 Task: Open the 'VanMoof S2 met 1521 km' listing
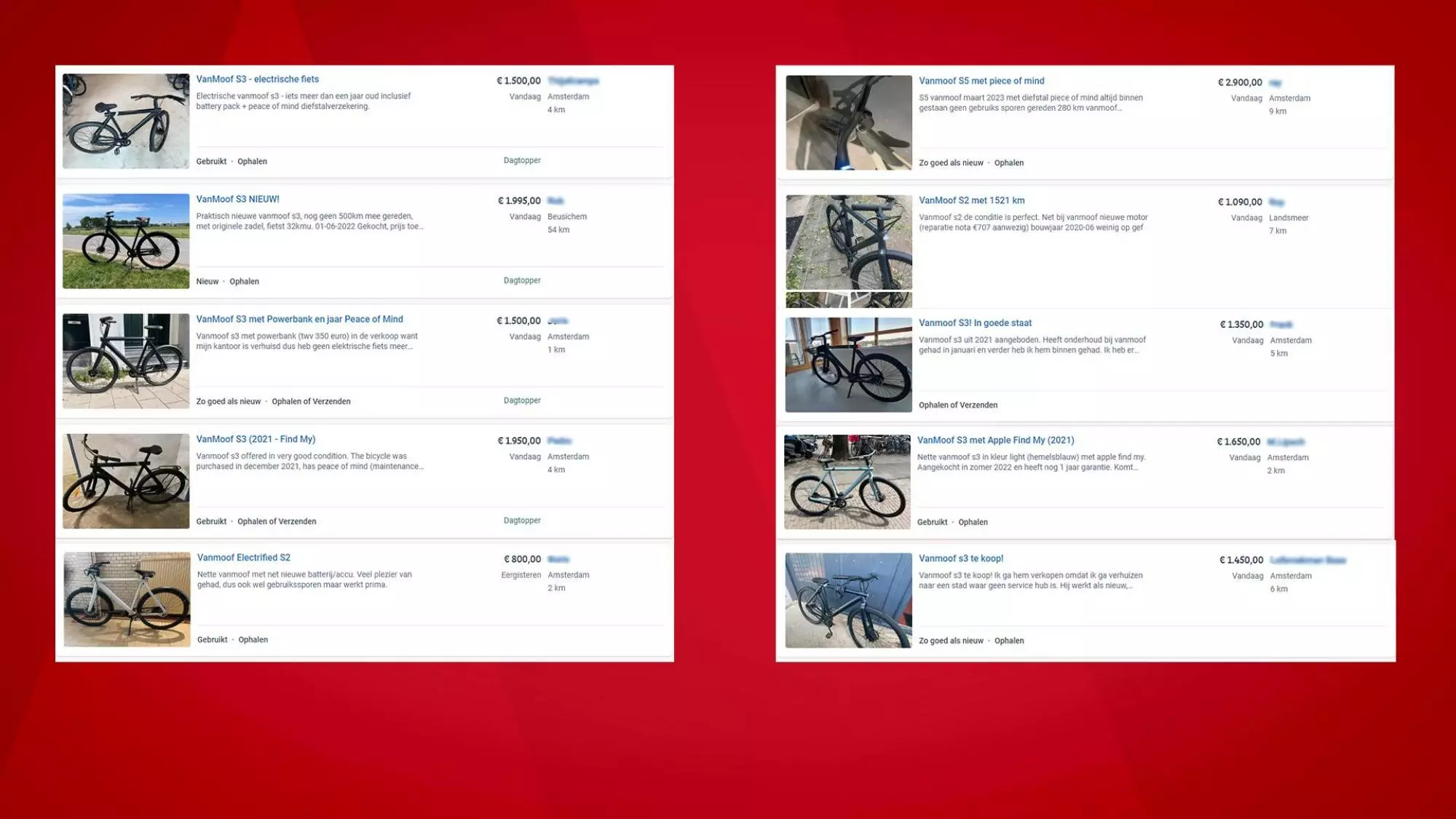point(972,200)
